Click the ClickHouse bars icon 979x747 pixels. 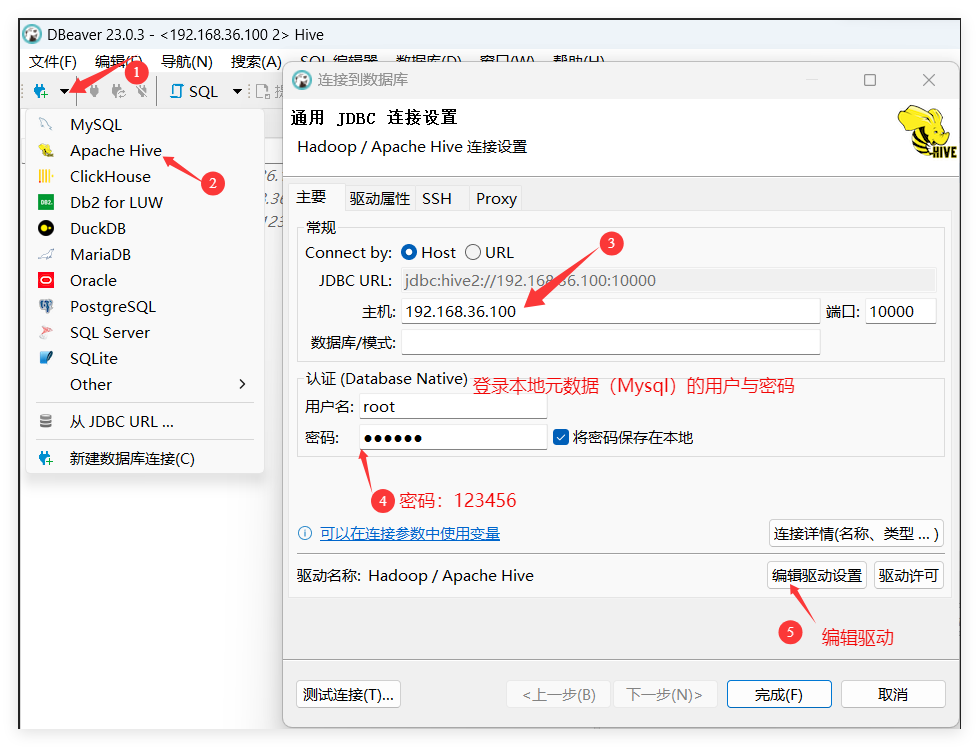(46, 176)
